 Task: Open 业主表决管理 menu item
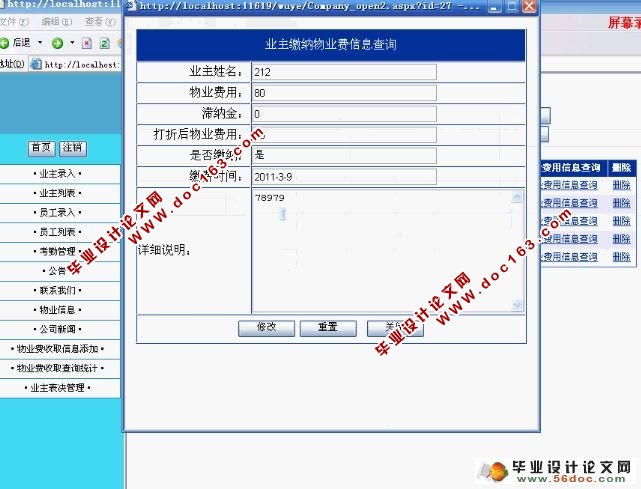coord(58,388)
